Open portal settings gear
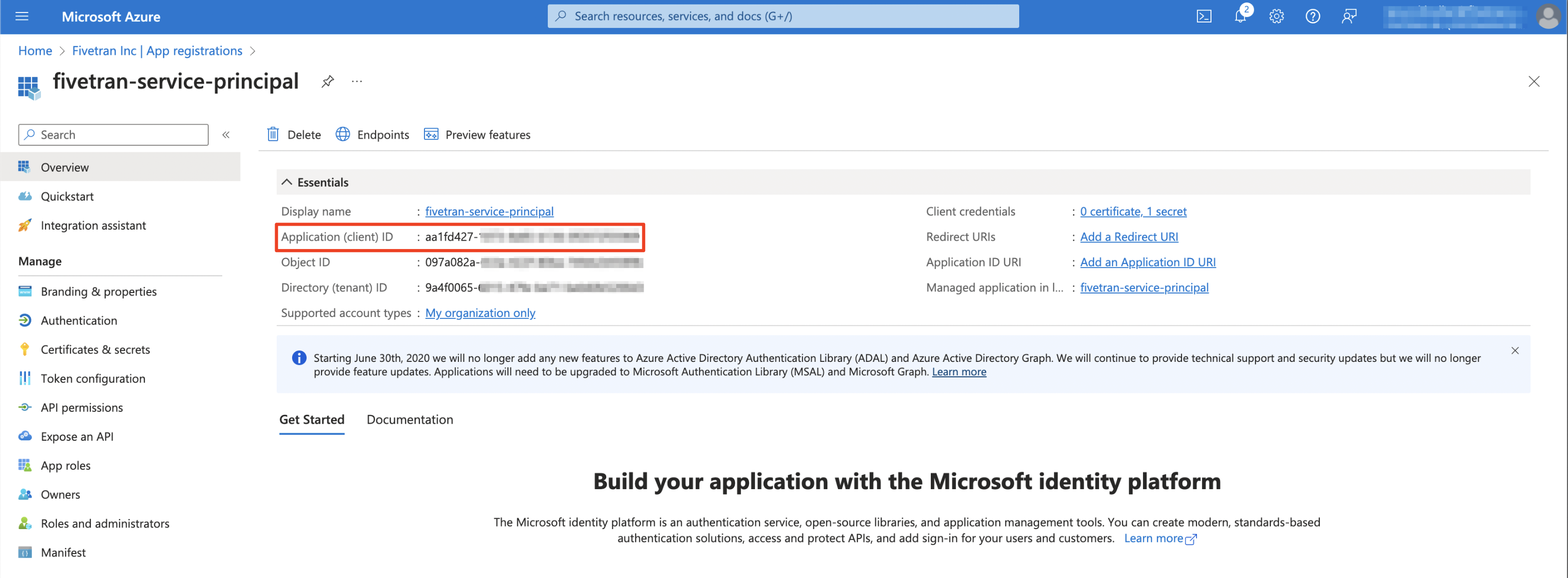 tap(1276, 16)
